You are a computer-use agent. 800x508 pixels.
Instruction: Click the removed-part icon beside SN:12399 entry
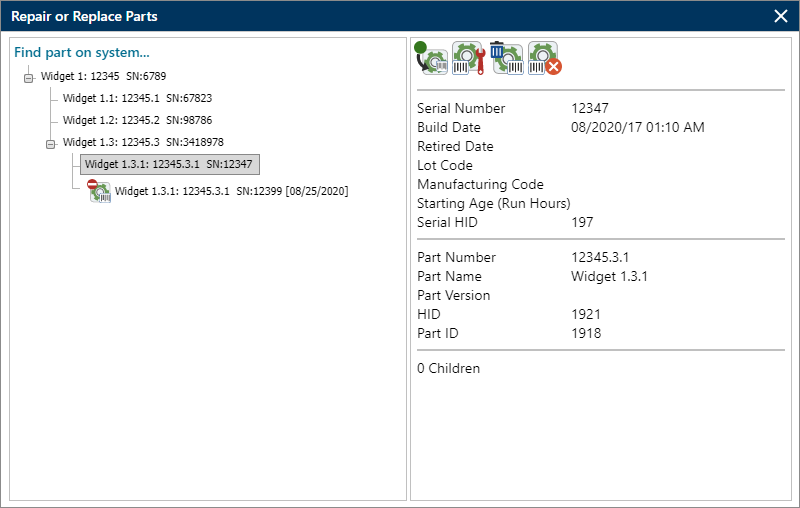[98, 191]
